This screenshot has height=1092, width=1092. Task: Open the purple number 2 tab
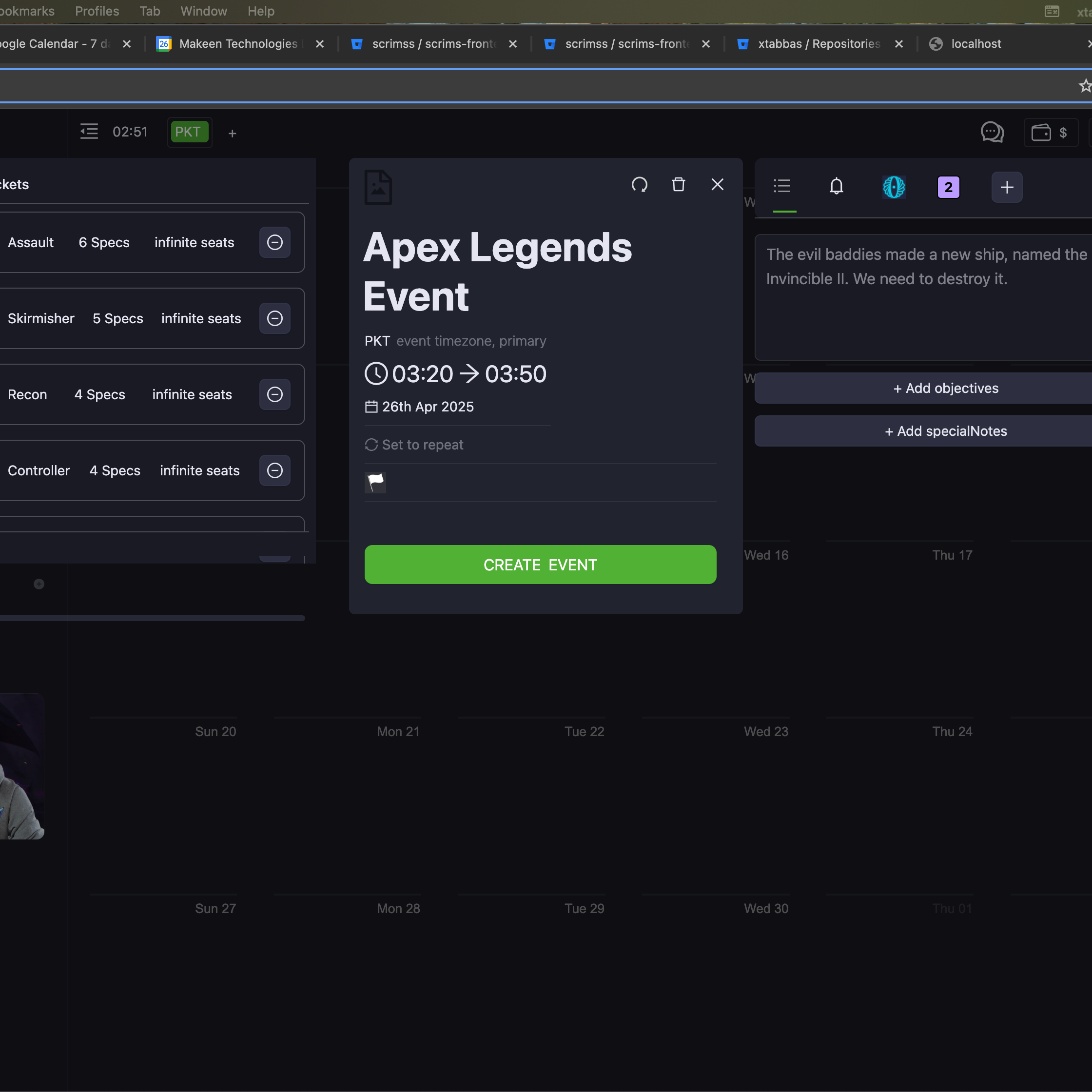(949, 187)
